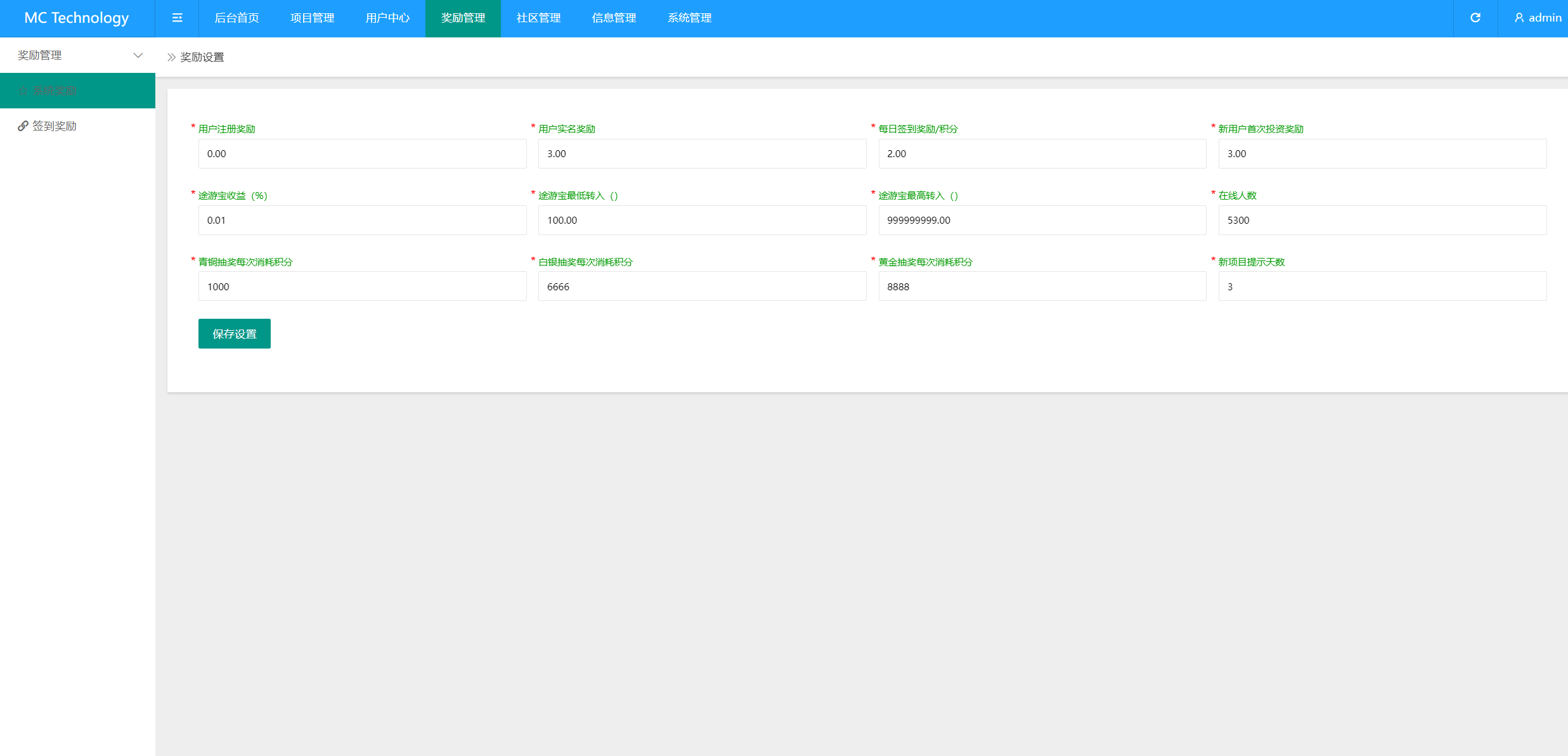Select the 黄金抽奖每次消耗积分 field
Image resolution: width=1568 pixels, height=756 pixels.
click(1042, 287)
